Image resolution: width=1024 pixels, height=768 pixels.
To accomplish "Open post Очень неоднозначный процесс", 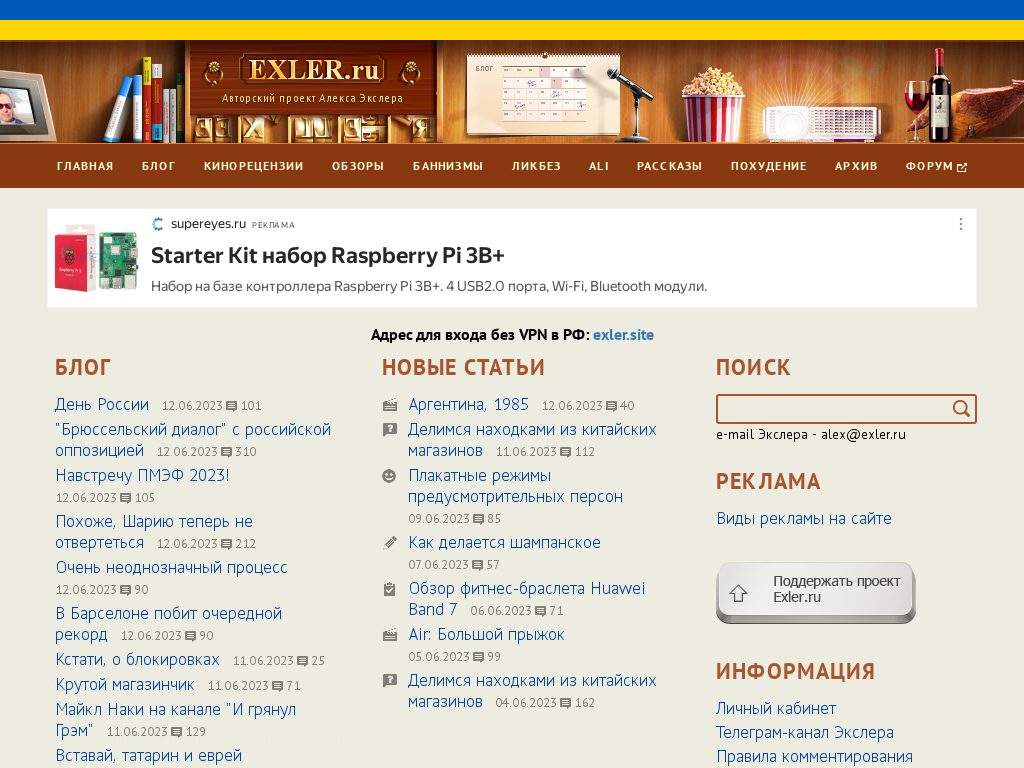I will [x=171, y=568].
